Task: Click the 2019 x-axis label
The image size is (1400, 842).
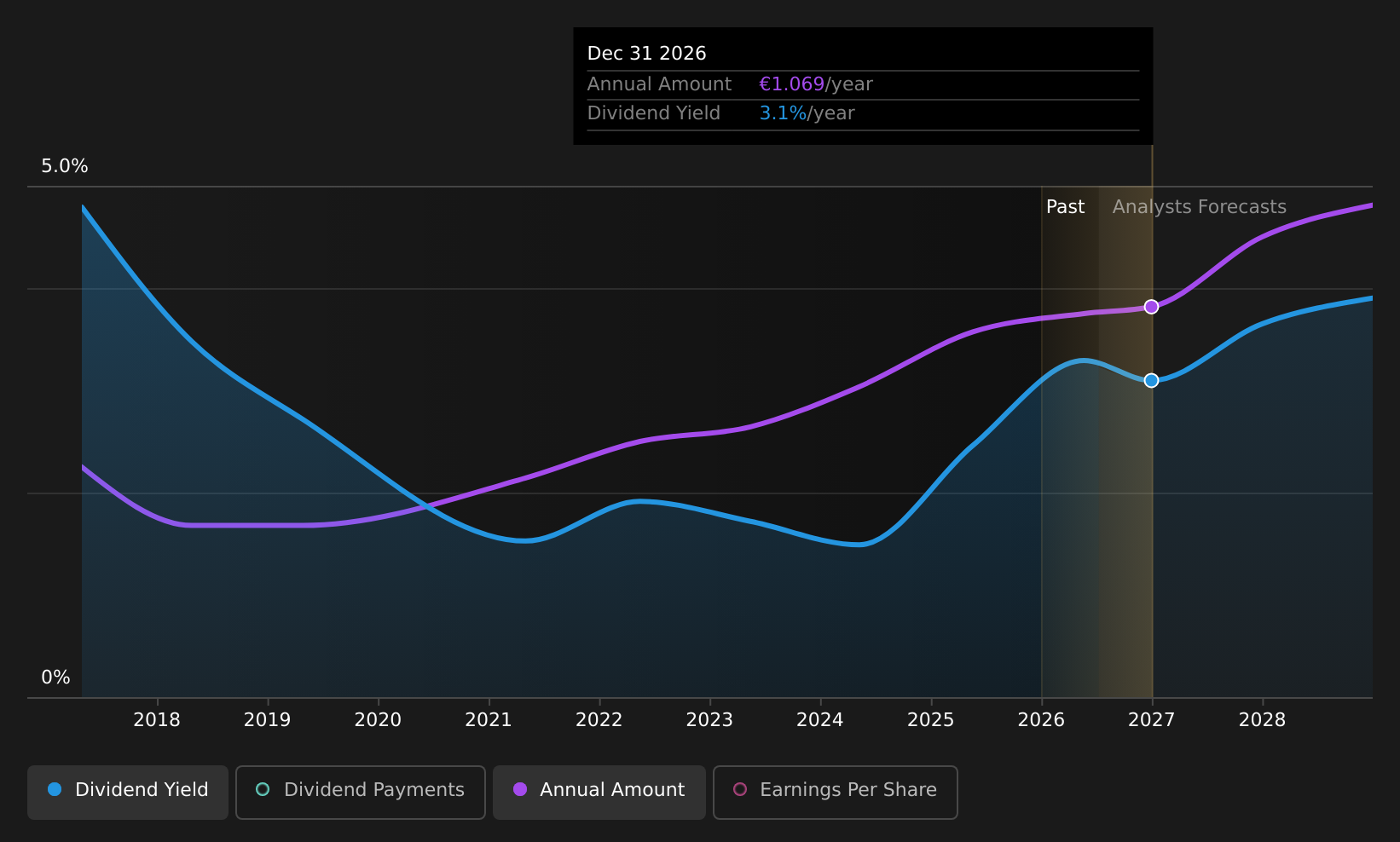Action: point(268,720)
